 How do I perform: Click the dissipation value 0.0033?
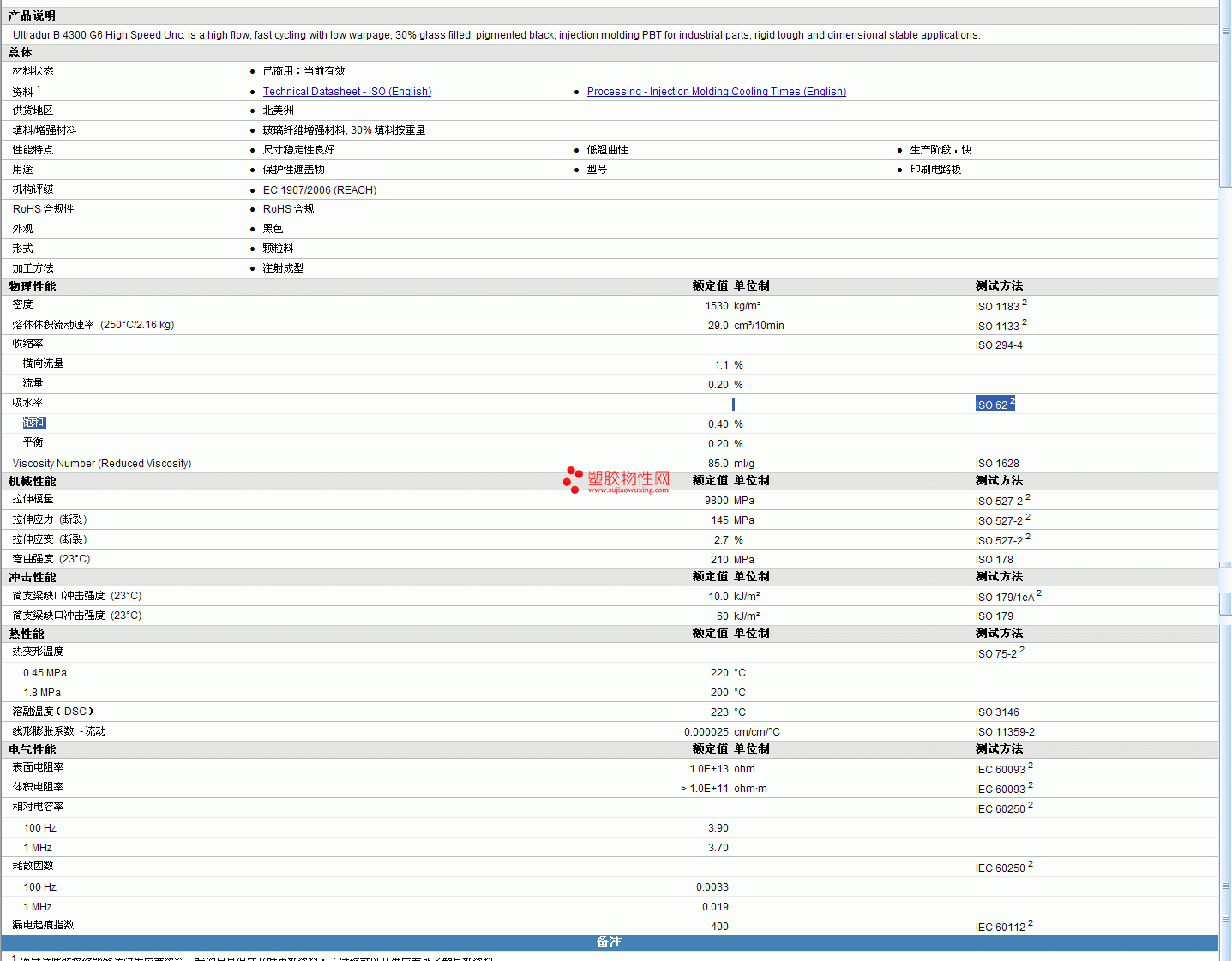(712, 887)
